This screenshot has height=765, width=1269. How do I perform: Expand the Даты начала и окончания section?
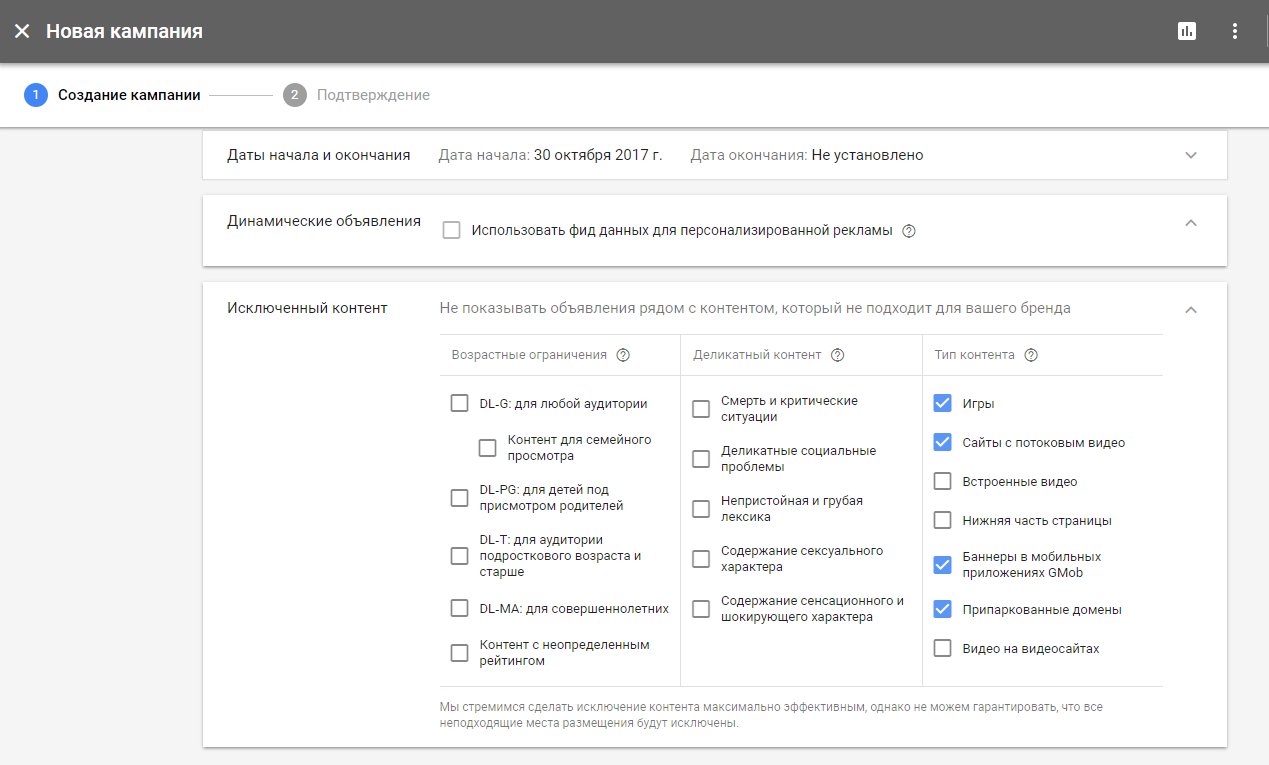(x=1190, y=155)
